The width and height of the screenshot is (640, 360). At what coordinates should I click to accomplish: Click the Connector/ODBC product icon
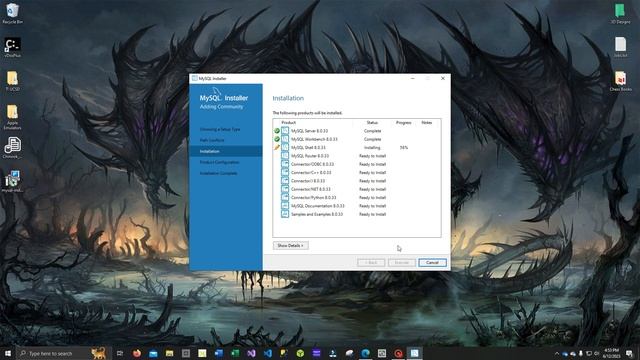pyautogui.click(x=285, y=164)
